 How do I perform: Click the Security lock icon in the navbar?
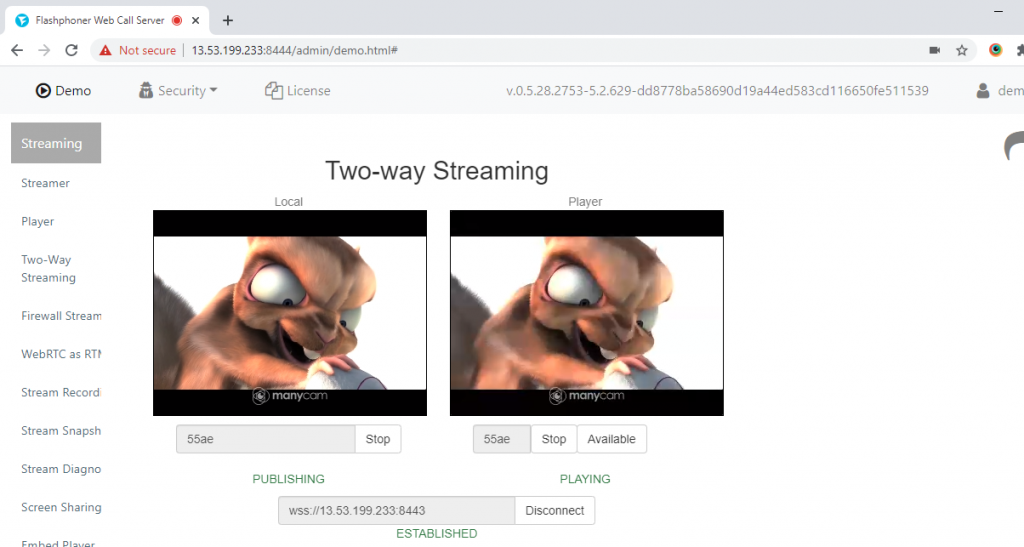coord(146,91)
